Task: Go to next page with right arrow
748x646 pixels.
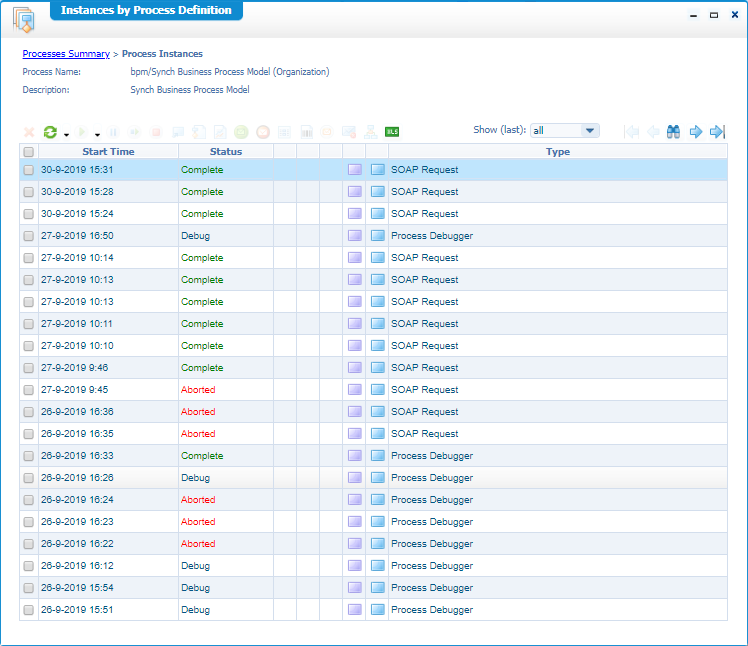Action: [x=696, y=132]
